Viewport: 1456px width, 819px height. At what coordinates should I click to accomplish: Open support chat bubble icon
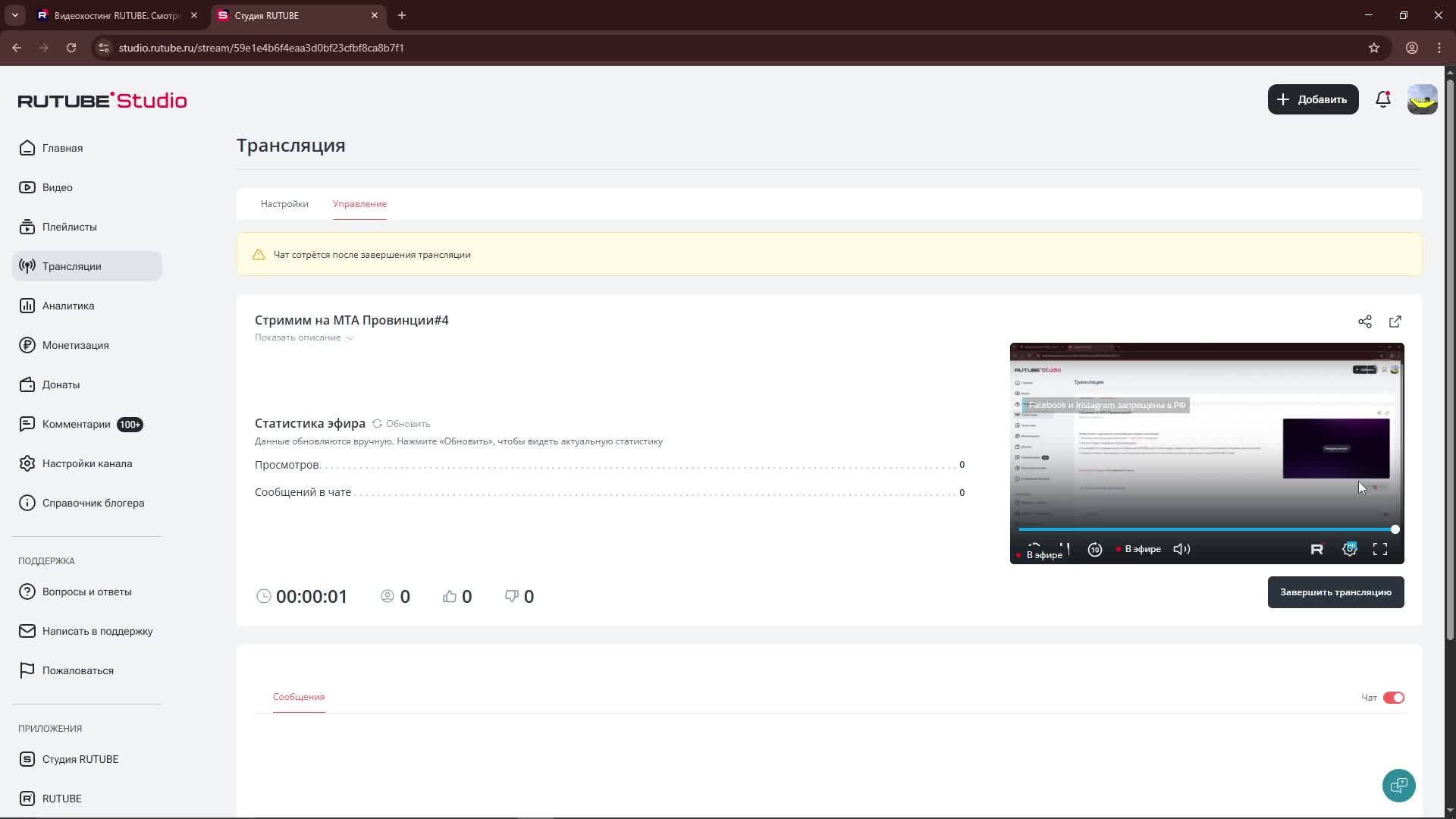(x=1398, y=785)
